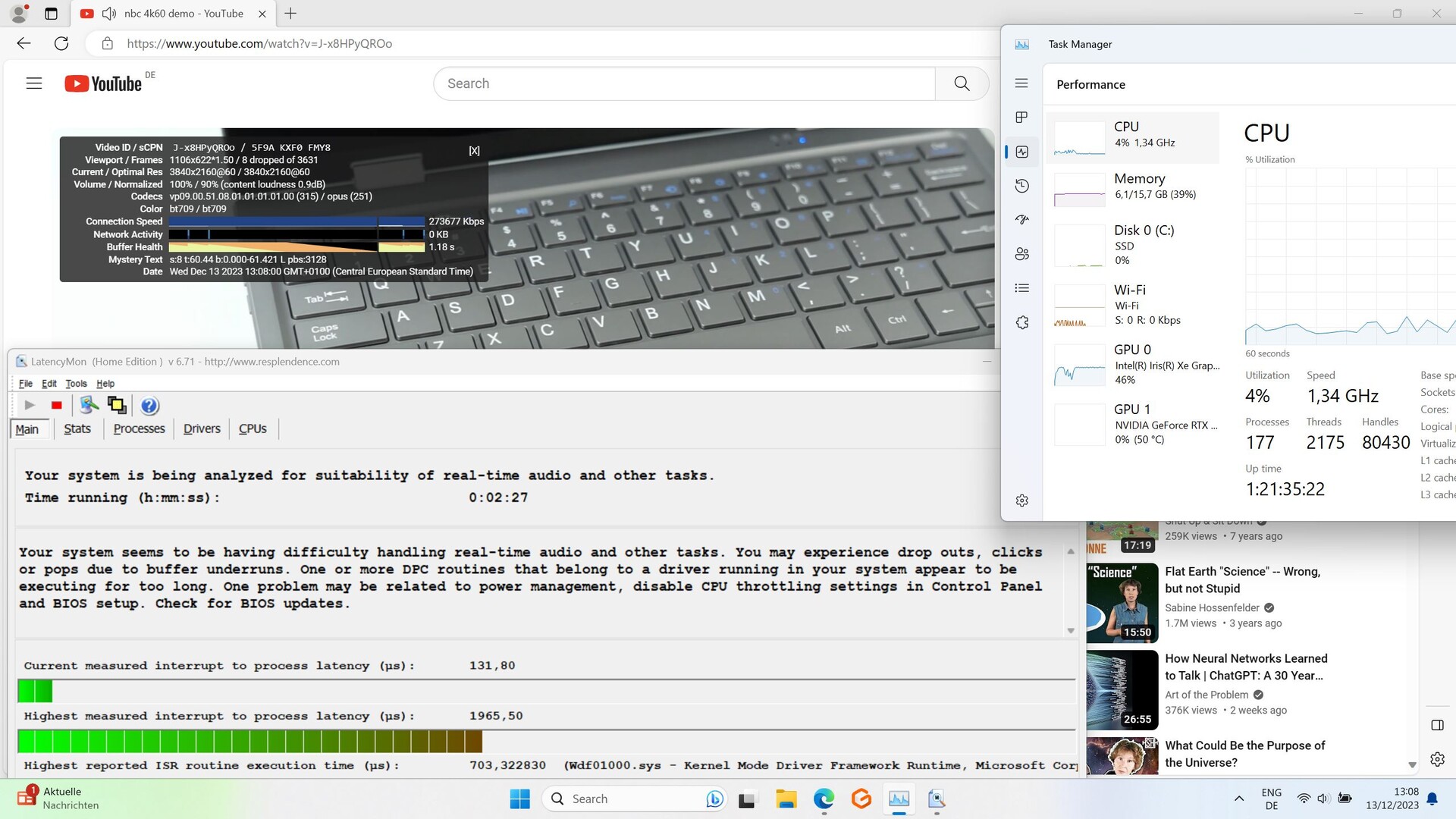Switch to LatencyMon Stats tab

(x=77, y=428)
